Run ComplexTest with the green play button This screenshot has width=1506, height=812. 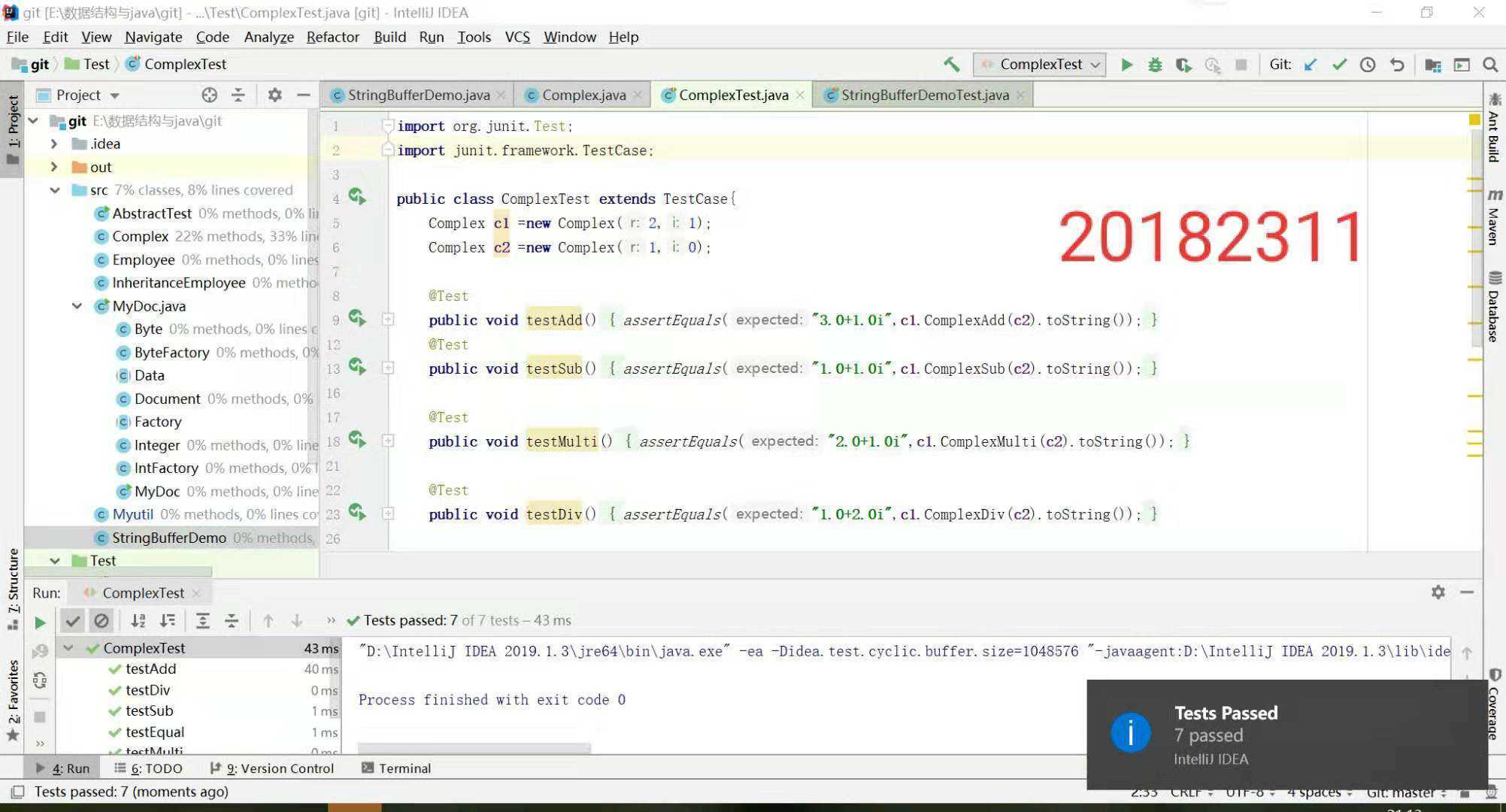pos(1126,65)
